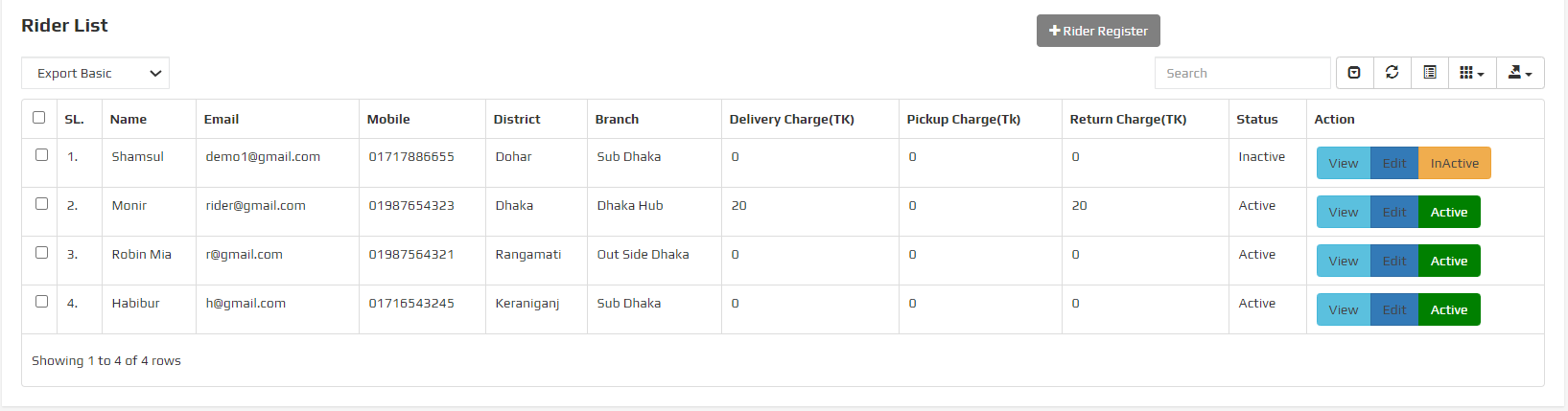Open View for Robin Mia

click(x=1343, y=261)
